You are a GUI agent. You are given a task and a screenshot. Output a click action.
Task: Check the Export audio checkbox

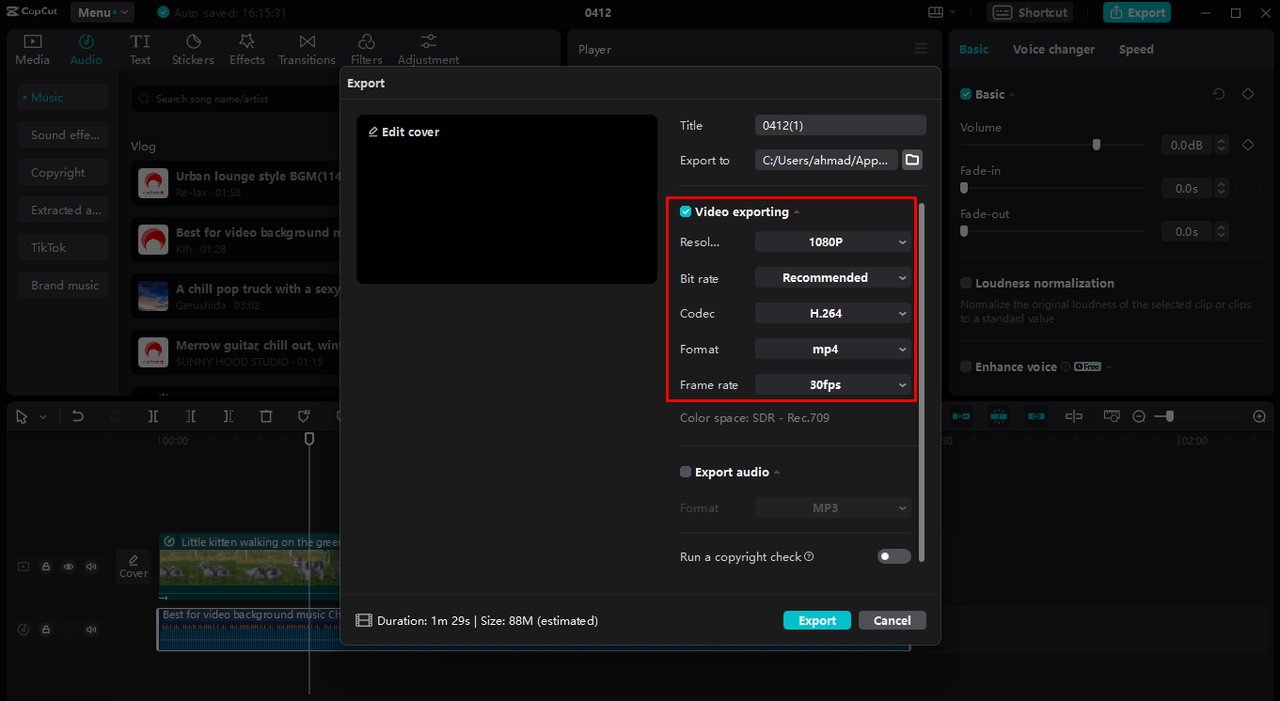(x=686, y=472)
